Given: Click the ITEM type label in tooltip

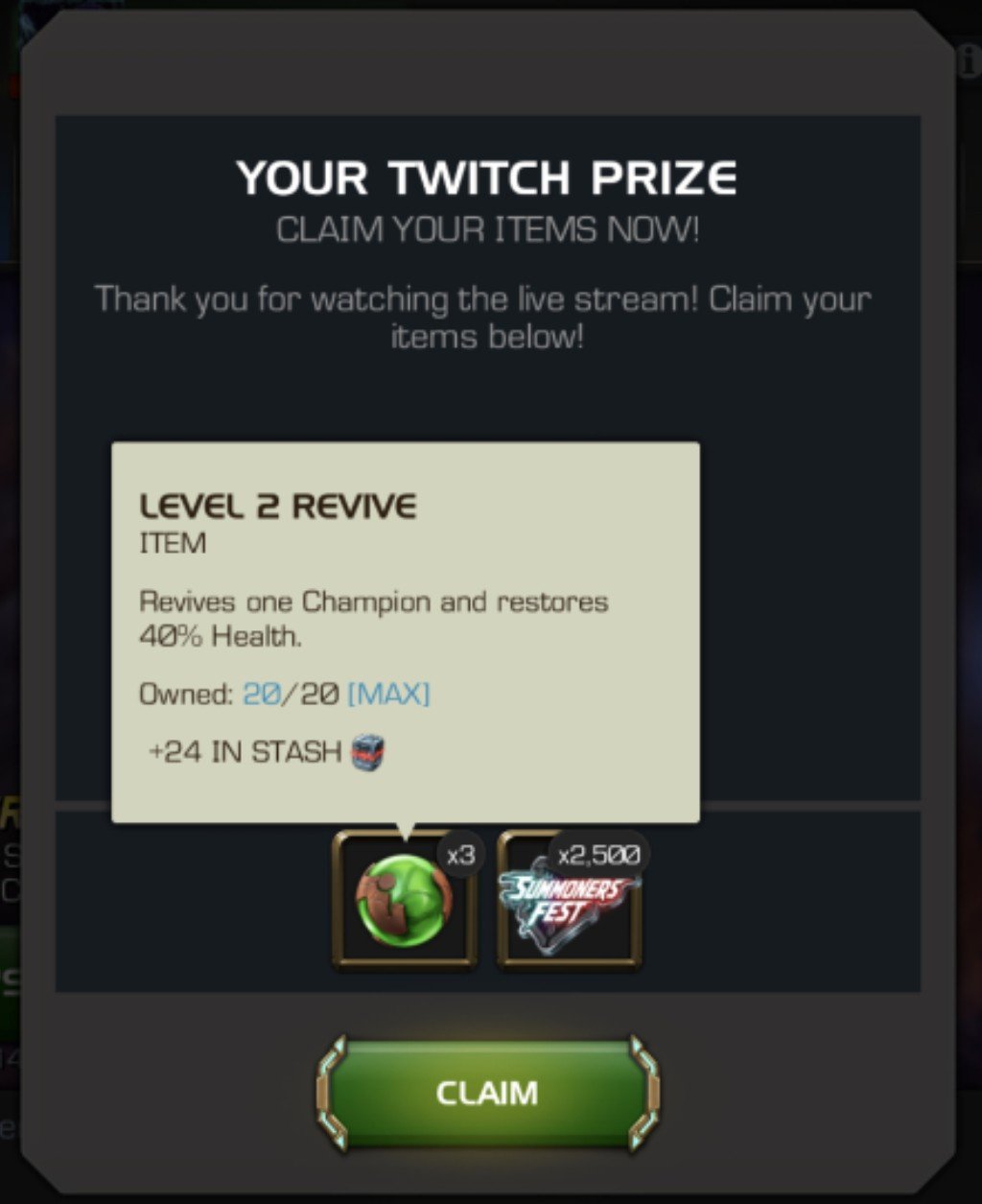Looking at the screenshot, I should 173,544.
